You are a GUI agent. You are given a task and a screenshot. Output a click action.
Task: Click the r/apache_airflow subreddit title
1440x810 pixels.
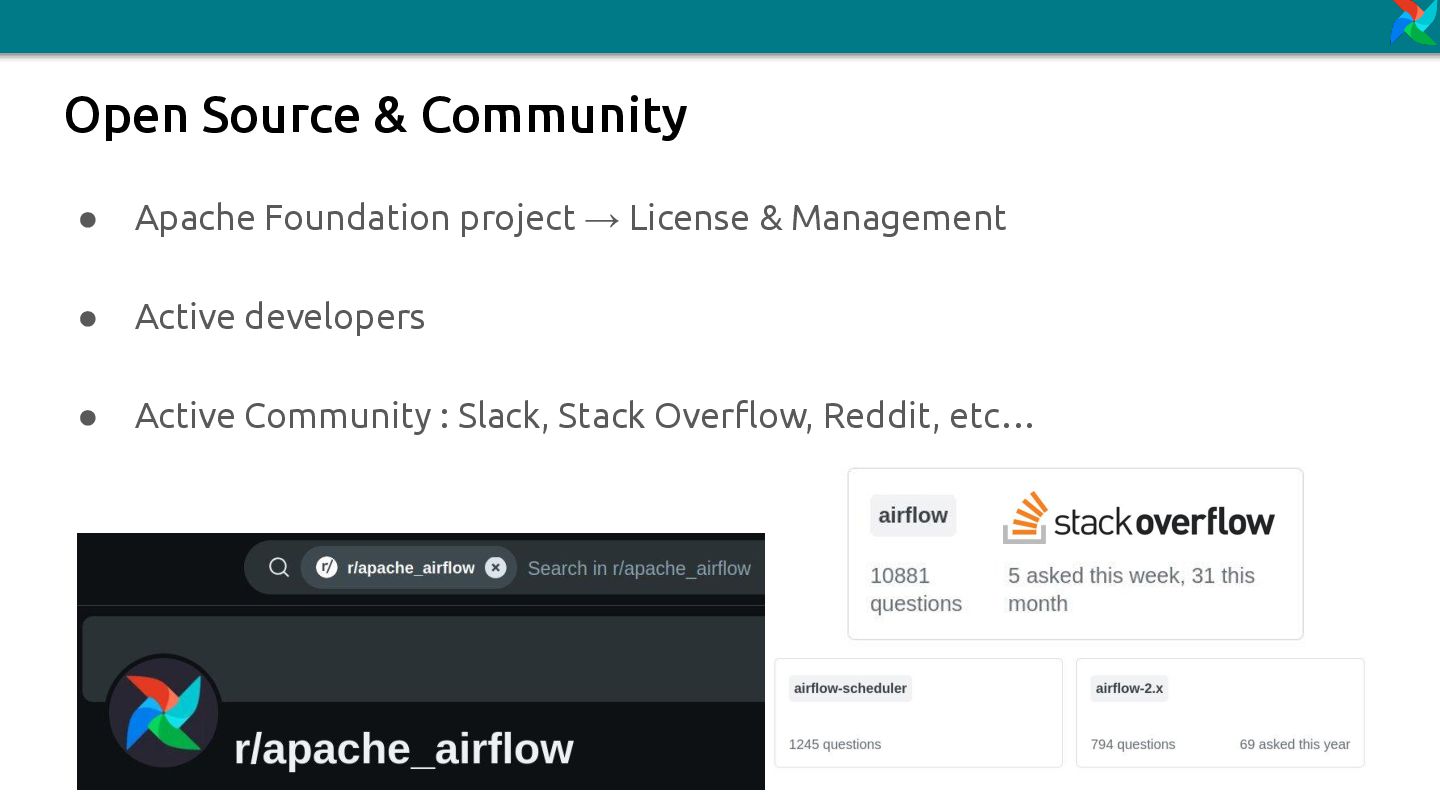[404, 749]
